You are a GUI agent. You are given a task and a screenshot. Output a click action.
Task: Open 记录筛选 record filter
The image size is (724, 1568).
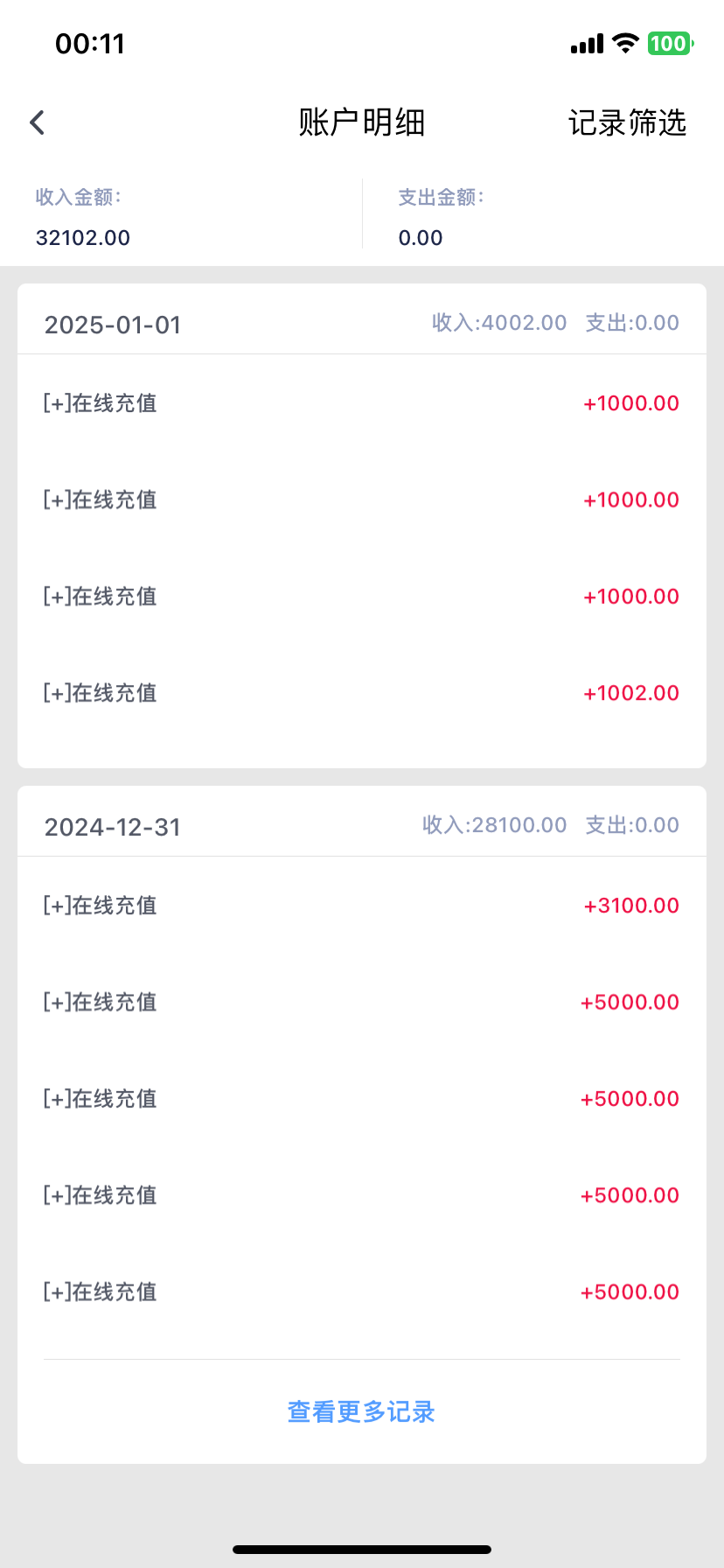pos(627,122)
